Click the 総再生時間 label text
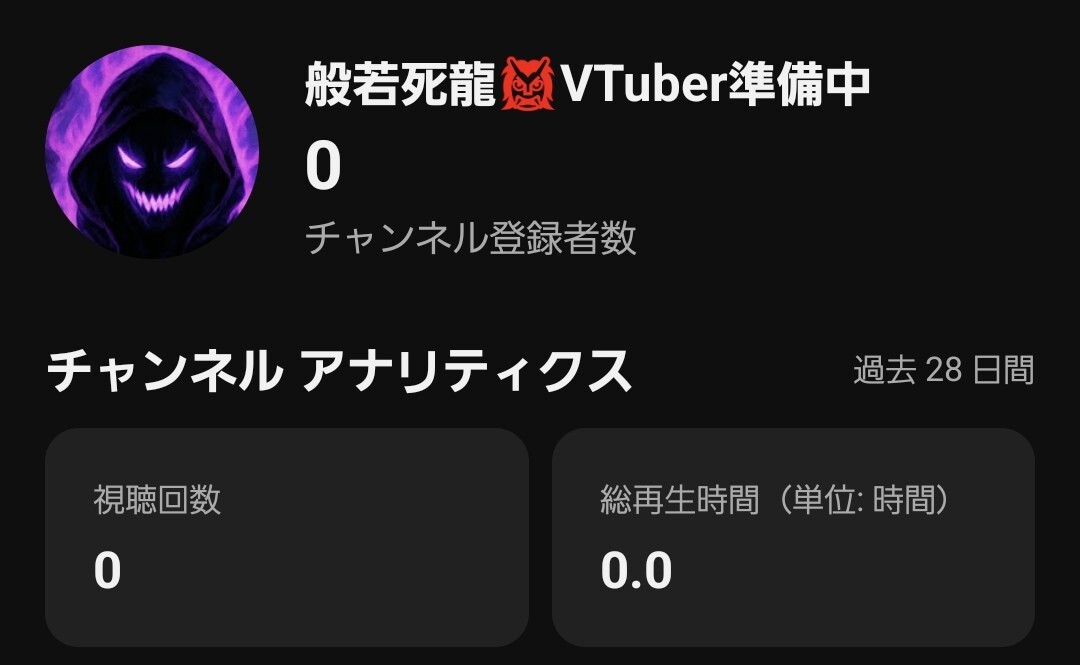Screen dimensions: 1080x665 coord(680,500)
